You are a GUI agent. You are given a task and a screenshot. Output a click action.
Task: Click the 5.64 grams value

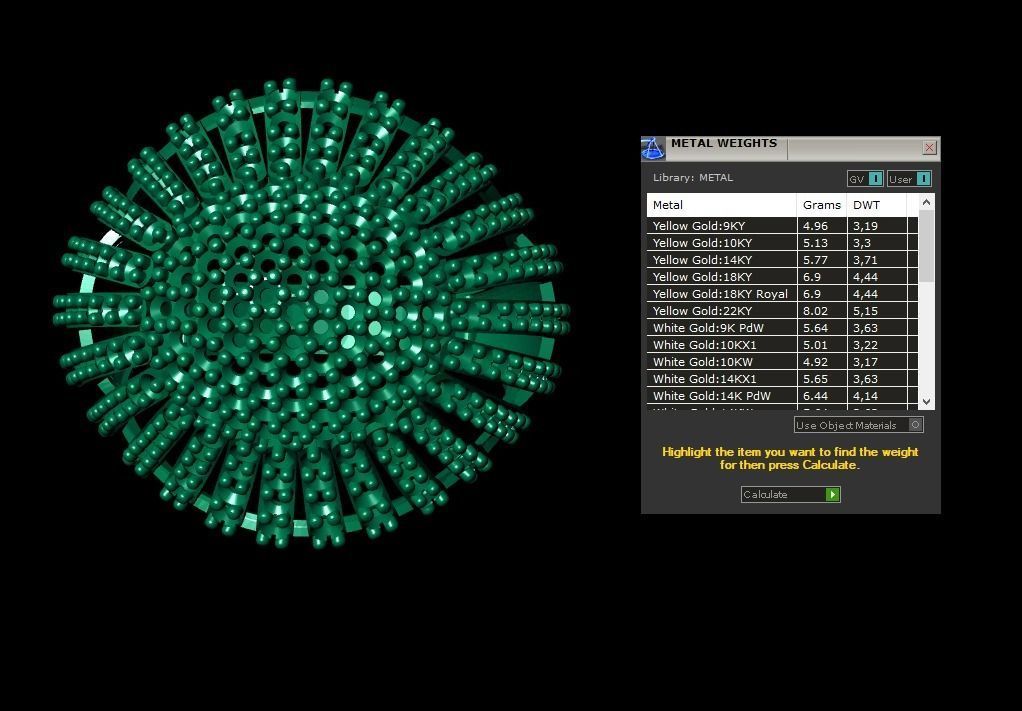pyautogui.click(x=815, y=328)
